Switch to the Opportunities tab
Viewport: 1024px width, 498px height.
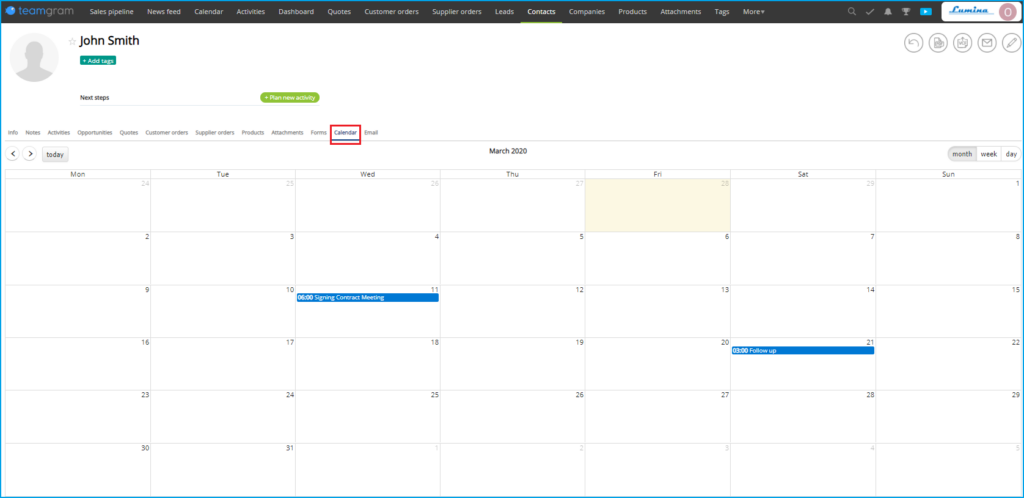95,132
